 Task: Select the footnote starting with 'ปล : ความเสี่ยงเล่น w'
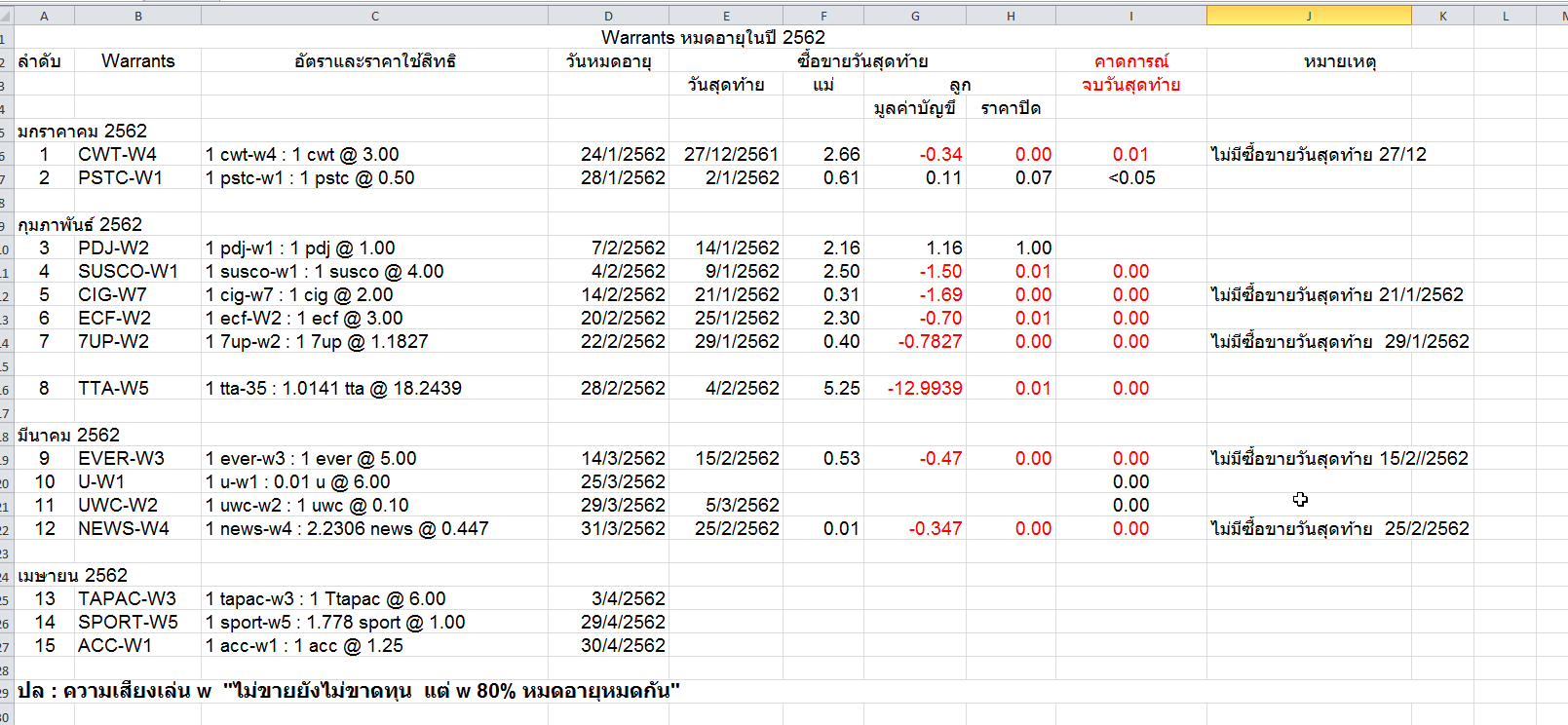[x=349, y=691]
